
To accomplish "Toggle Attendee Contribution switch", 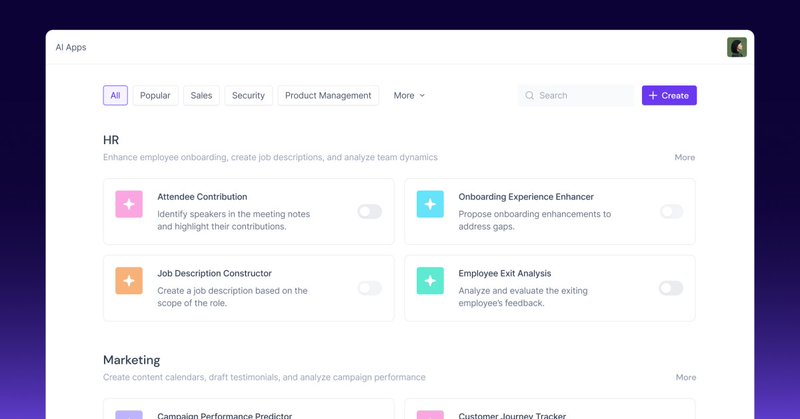I will click(x=369, y=211).
